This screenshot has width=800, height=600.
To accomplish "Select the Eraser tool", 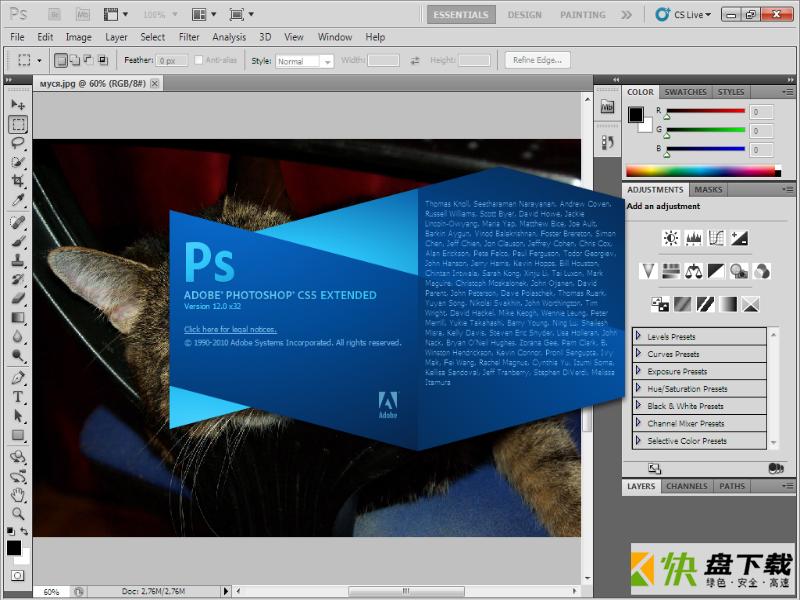I will pos(18,298).
